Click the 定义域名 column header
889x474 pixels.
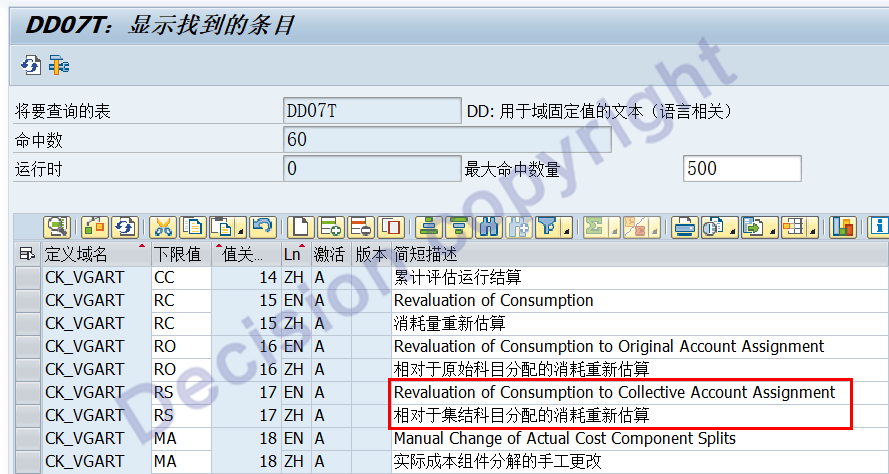(x=90, y=254)
